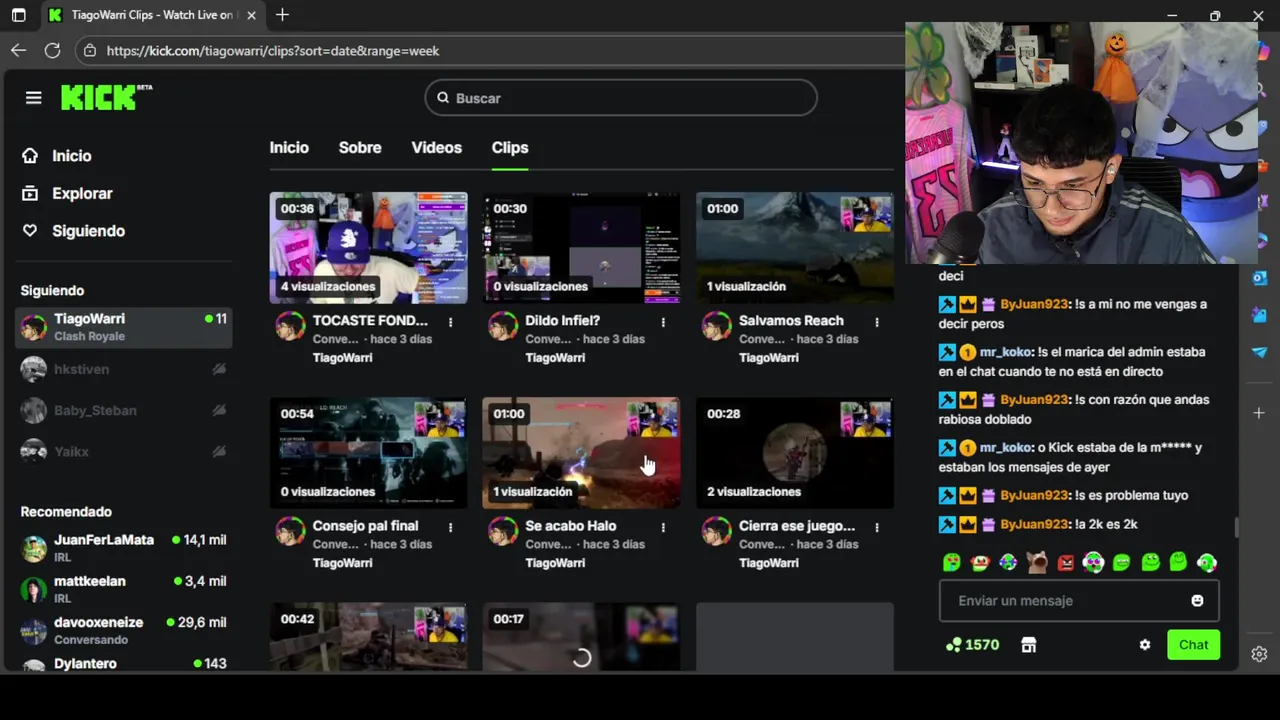Open the hamburger menu beside the Kick logo
Screen dimensions: 1280x720
point(34,97)
